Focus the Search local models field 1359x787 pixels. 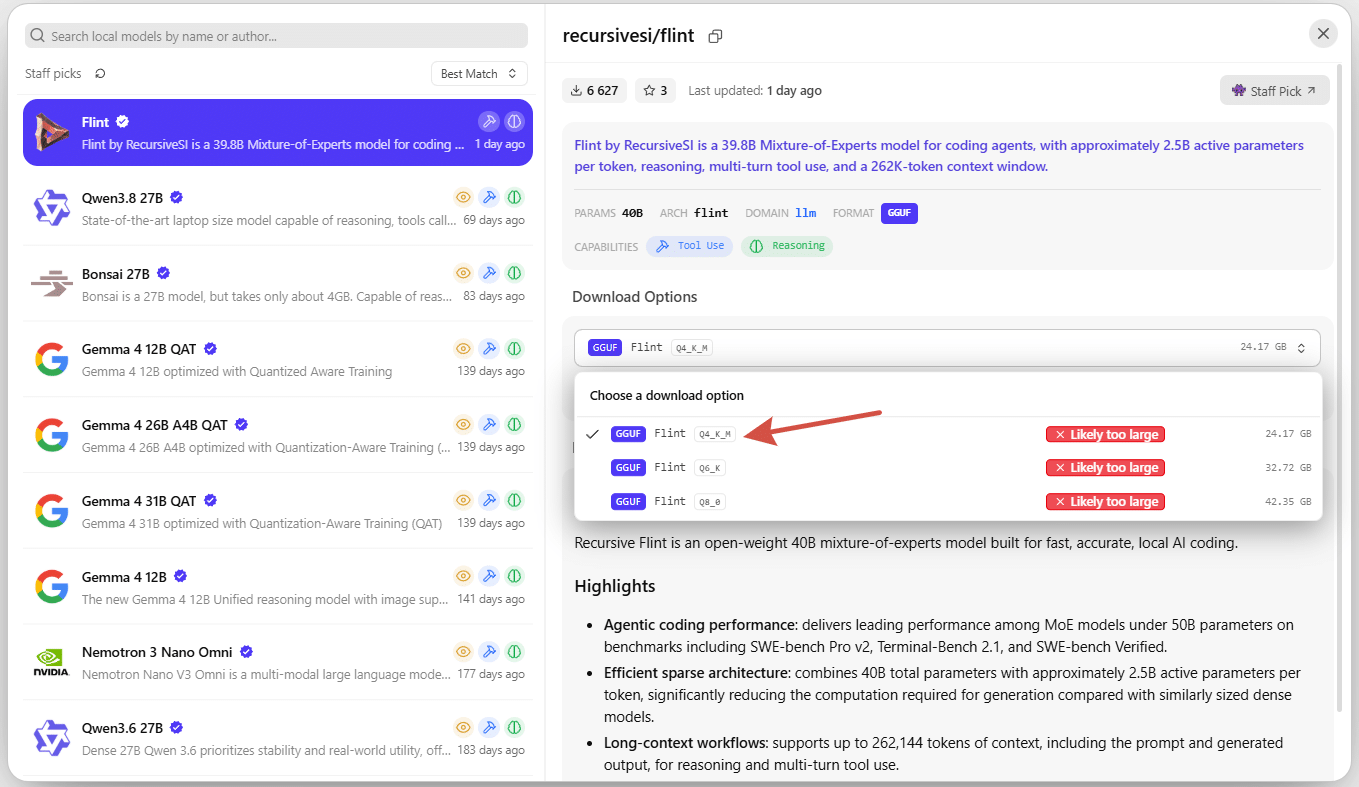(x=276, y=36)
